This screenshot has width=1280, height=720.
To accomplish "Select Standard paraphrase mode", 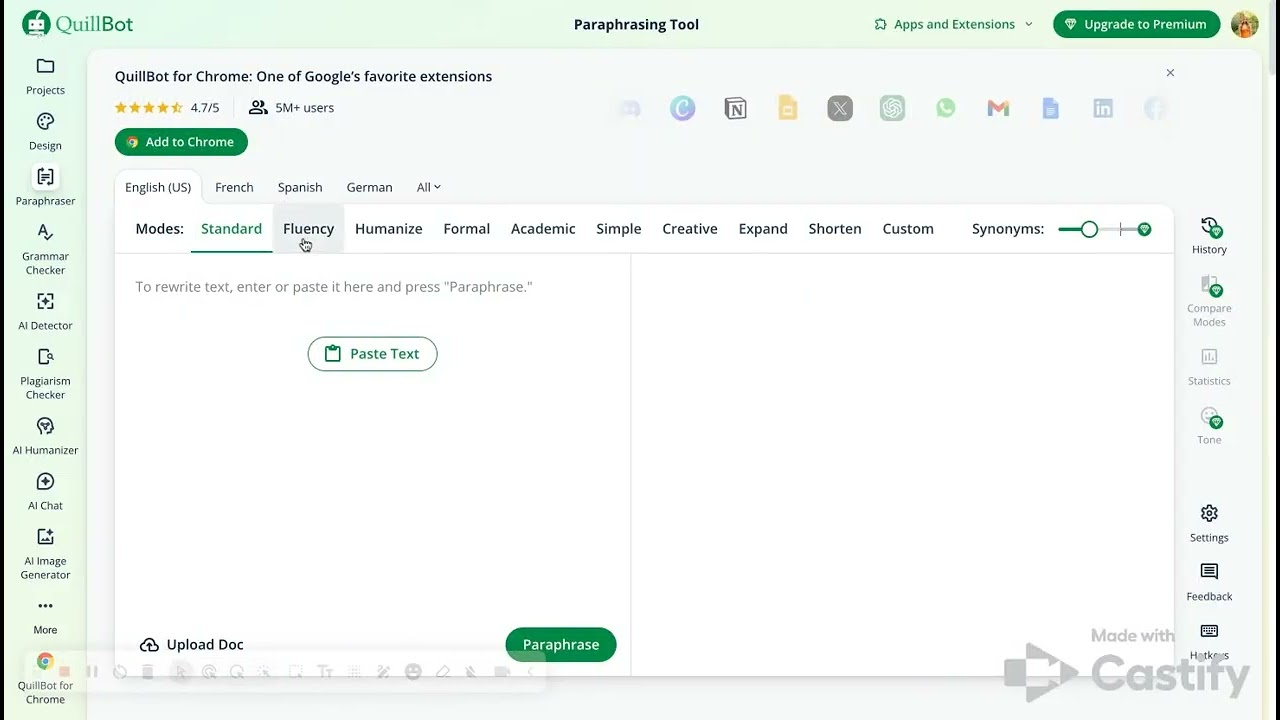I will point(231,229).
